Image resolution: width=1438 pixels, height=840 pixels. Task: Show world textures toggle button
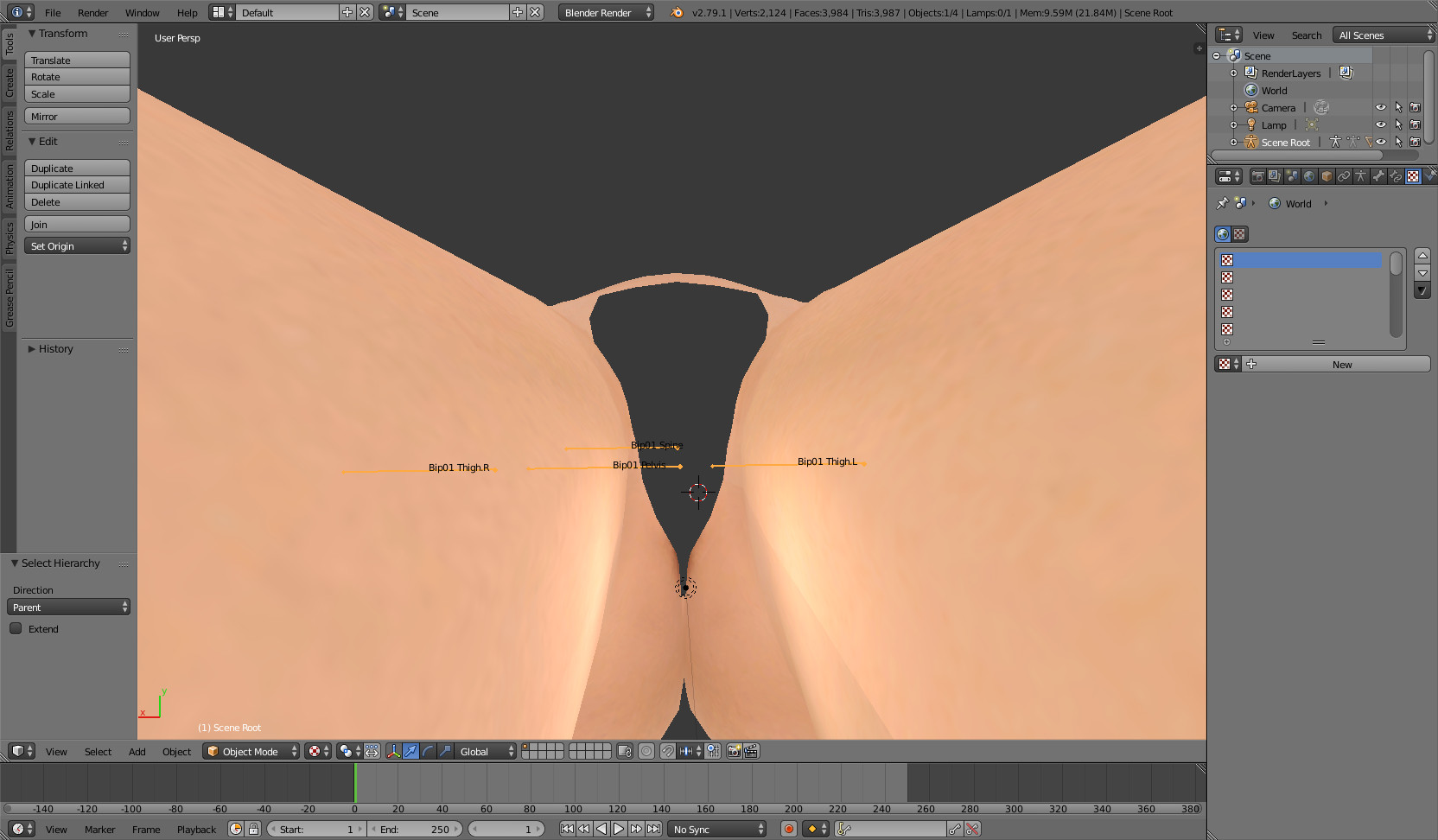click(x=1223, y=234)
